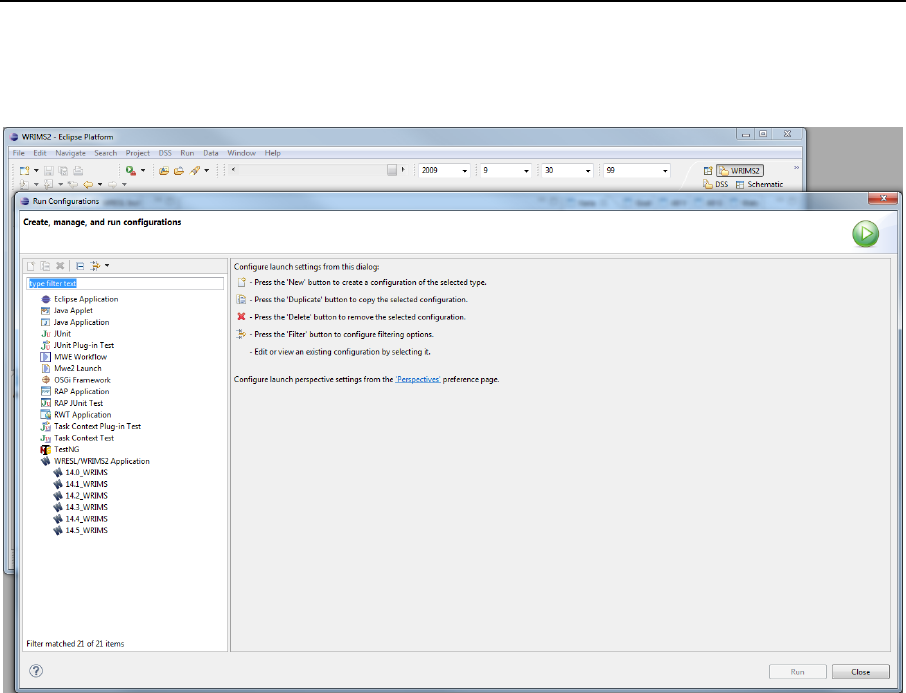Click the Open Perspective icon beside WRIMS2

pos(708,171)
